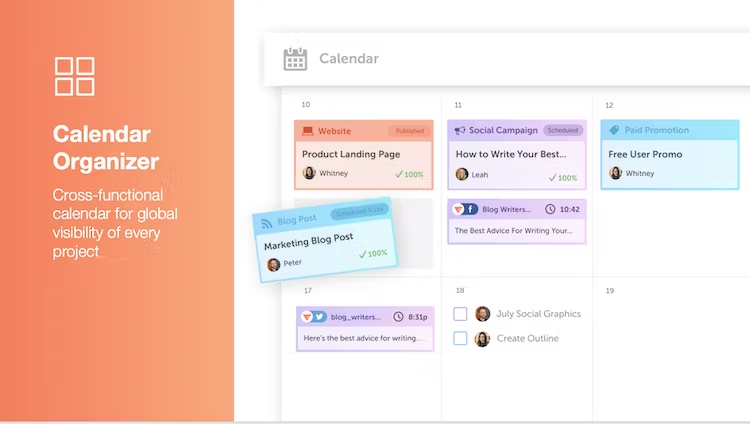This screenshot has width=750, height=424.
Task: Check the July Social Graphics checkbox
Action: [460, 314]
